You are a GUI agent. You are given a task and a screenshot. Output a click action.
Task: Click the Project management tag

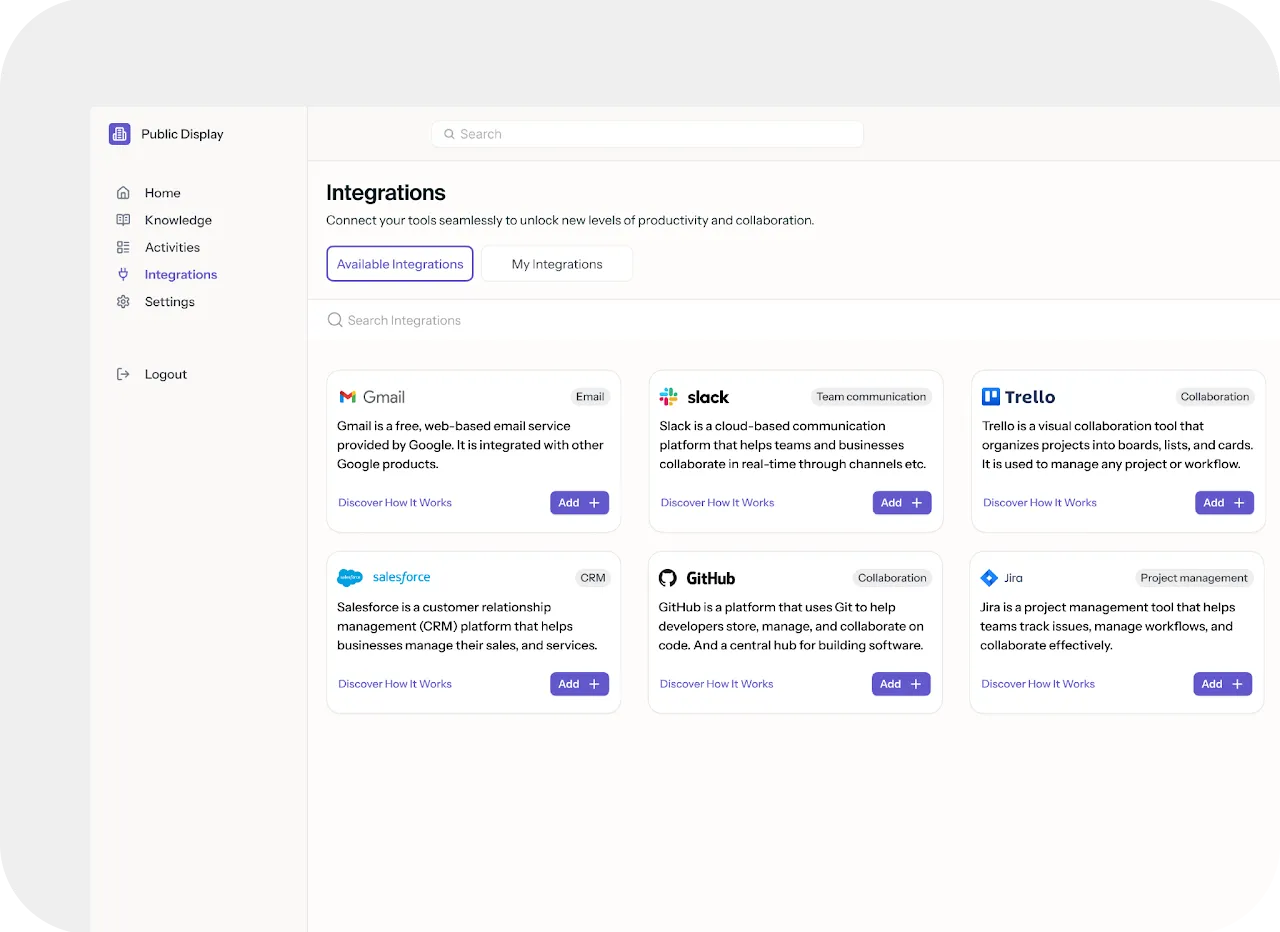[x=1194, y=578]
